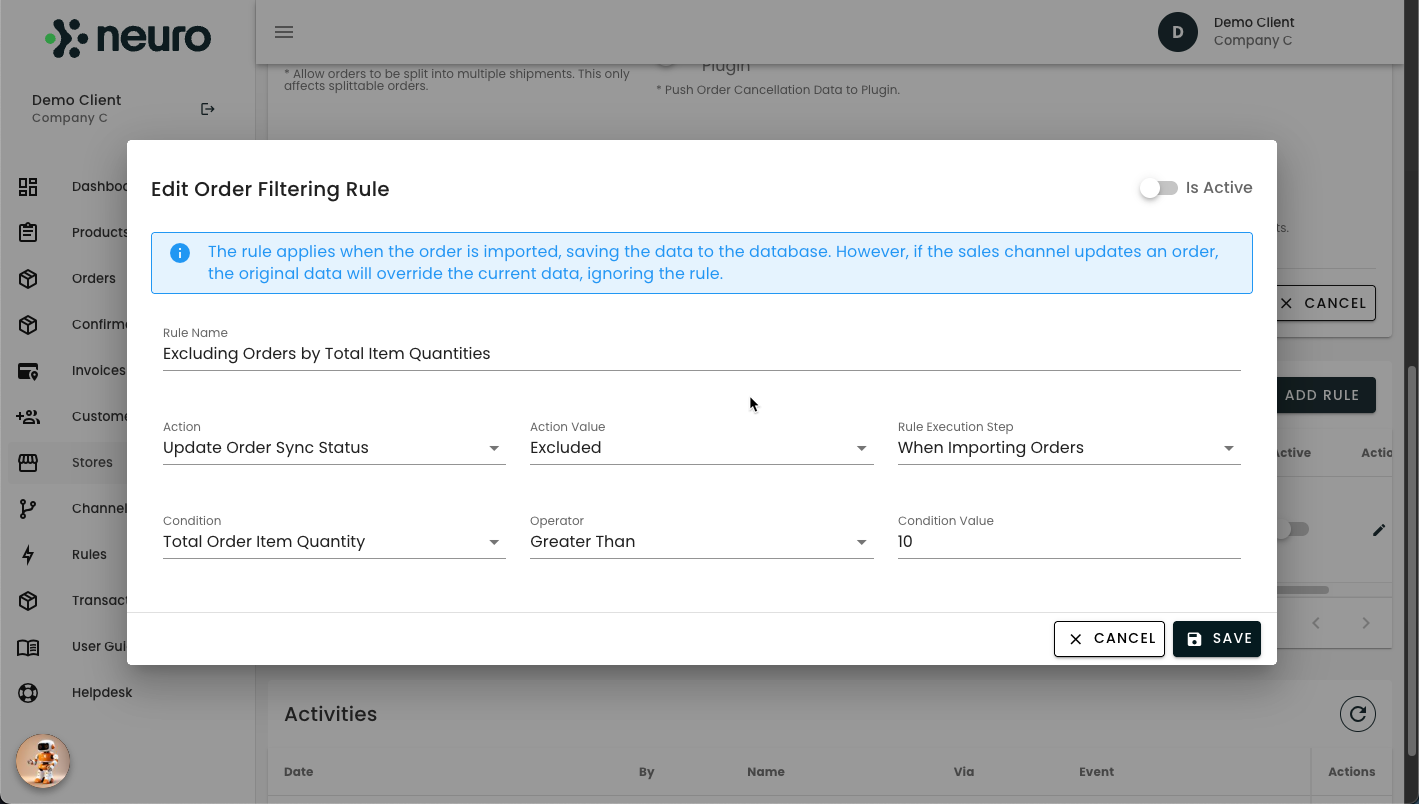Click the Name column header in Activities

click(x=766, y=772)
